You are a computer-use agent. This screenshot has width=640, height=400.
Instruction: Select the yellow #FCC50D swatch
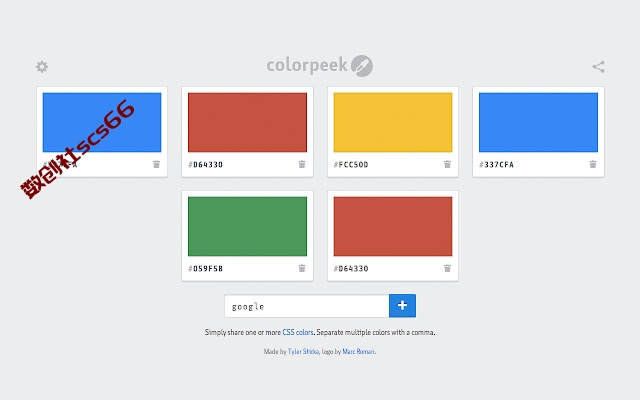pos(393,122)
